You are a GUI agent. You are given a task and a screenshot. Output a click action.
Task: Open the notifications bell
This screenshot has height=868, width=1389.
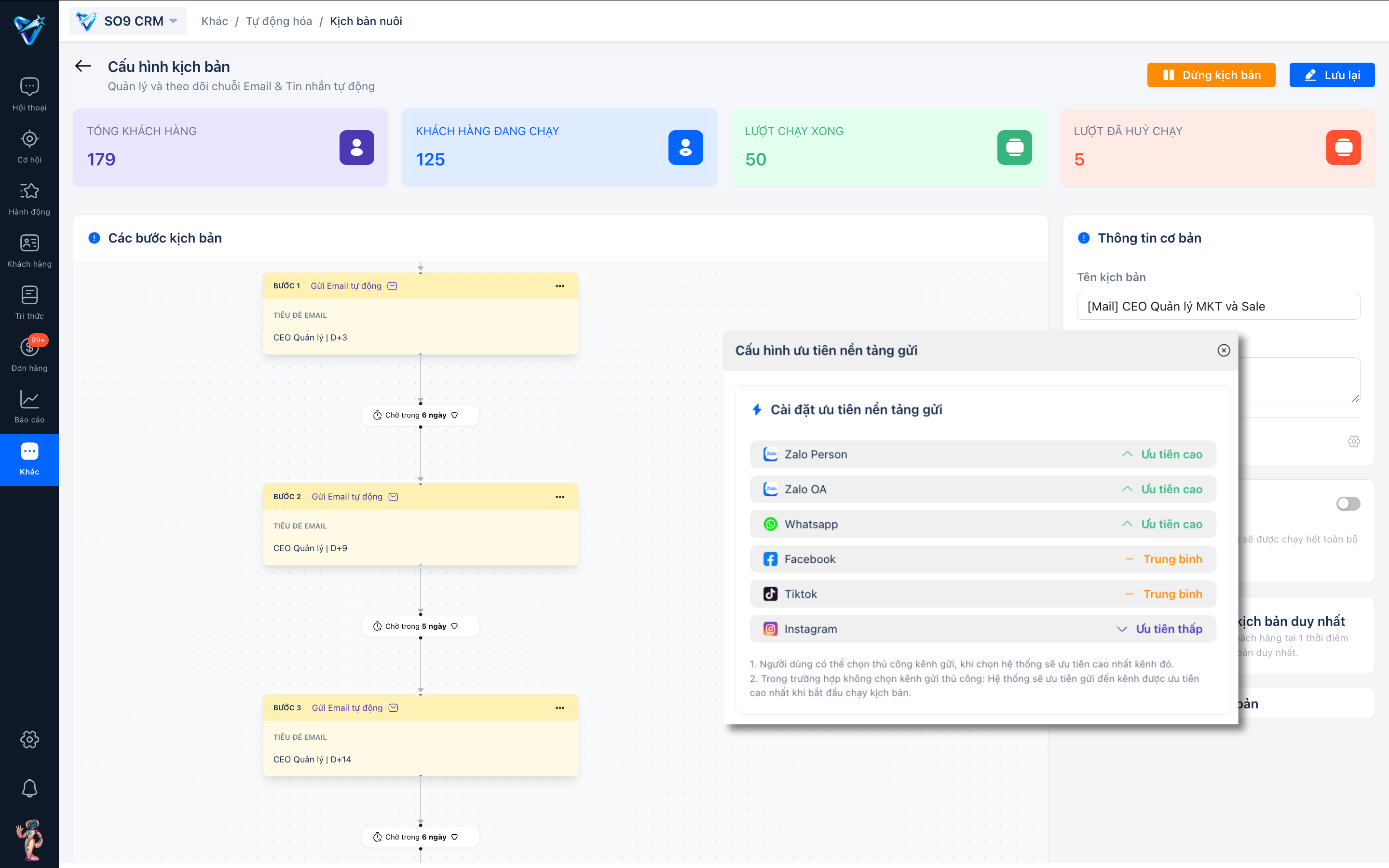click(29, 788)
